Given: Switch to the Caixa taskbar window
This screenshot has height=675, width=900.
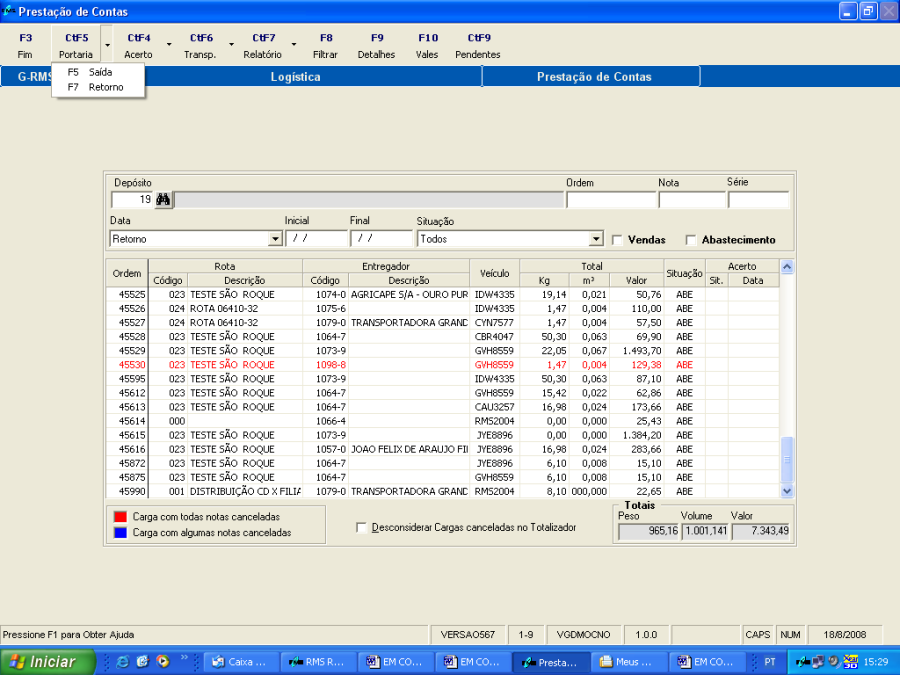Looking at the screenshot, I should [x=241, y=662].
